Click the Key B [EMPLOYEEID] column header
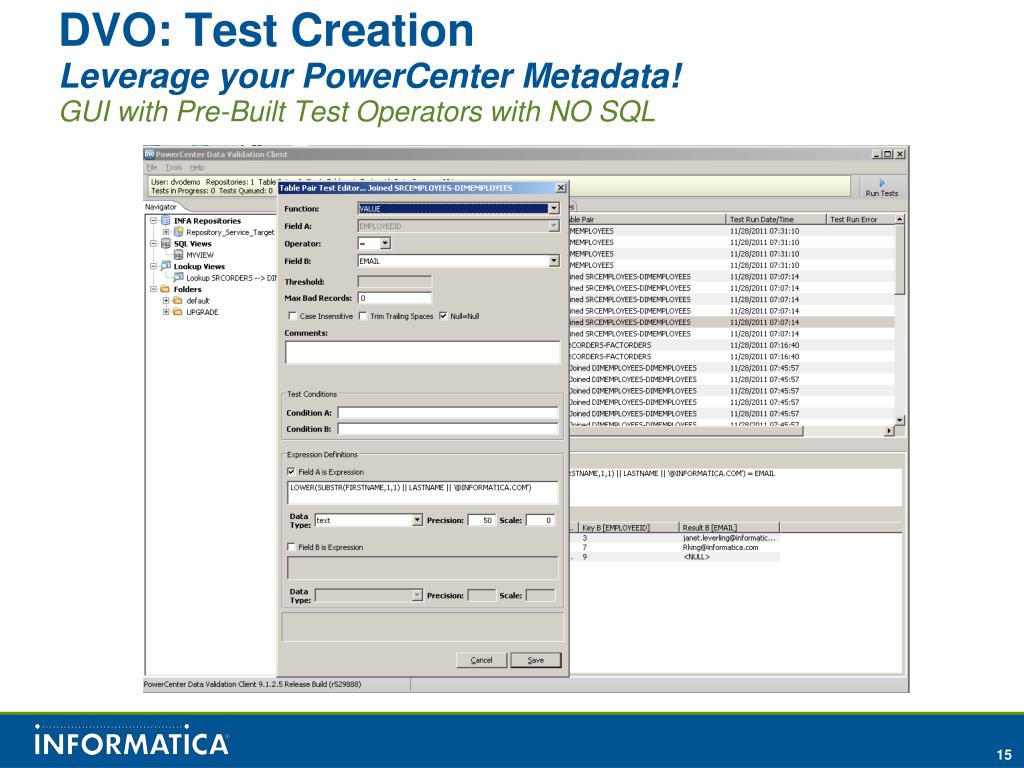Screen dimensions: 1024x768 pos(628,527)
